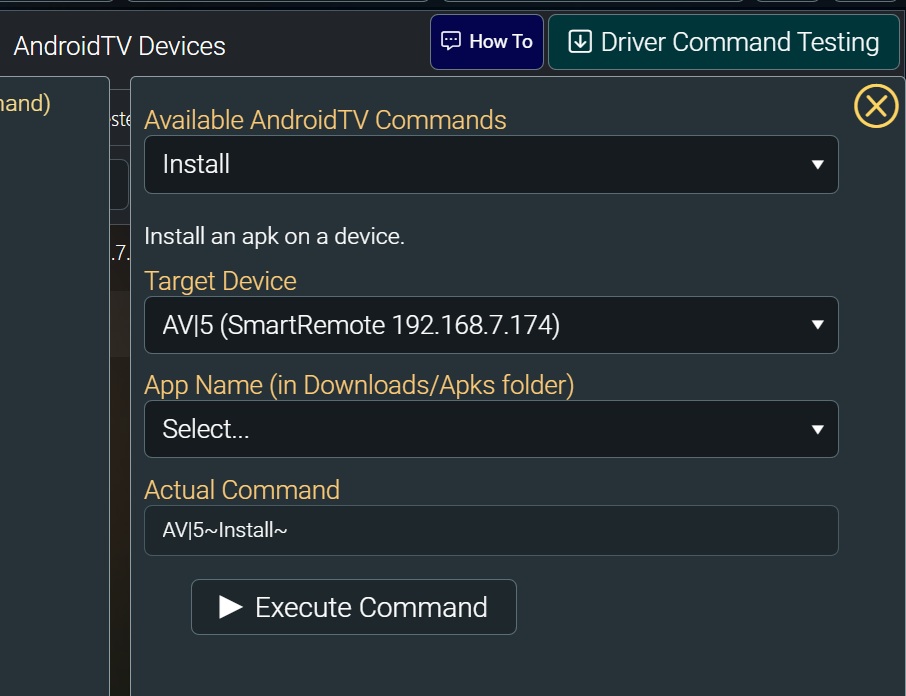Open the How To help button
The height and width of the screenshot is (696, 906).
[x=487, y=42]
